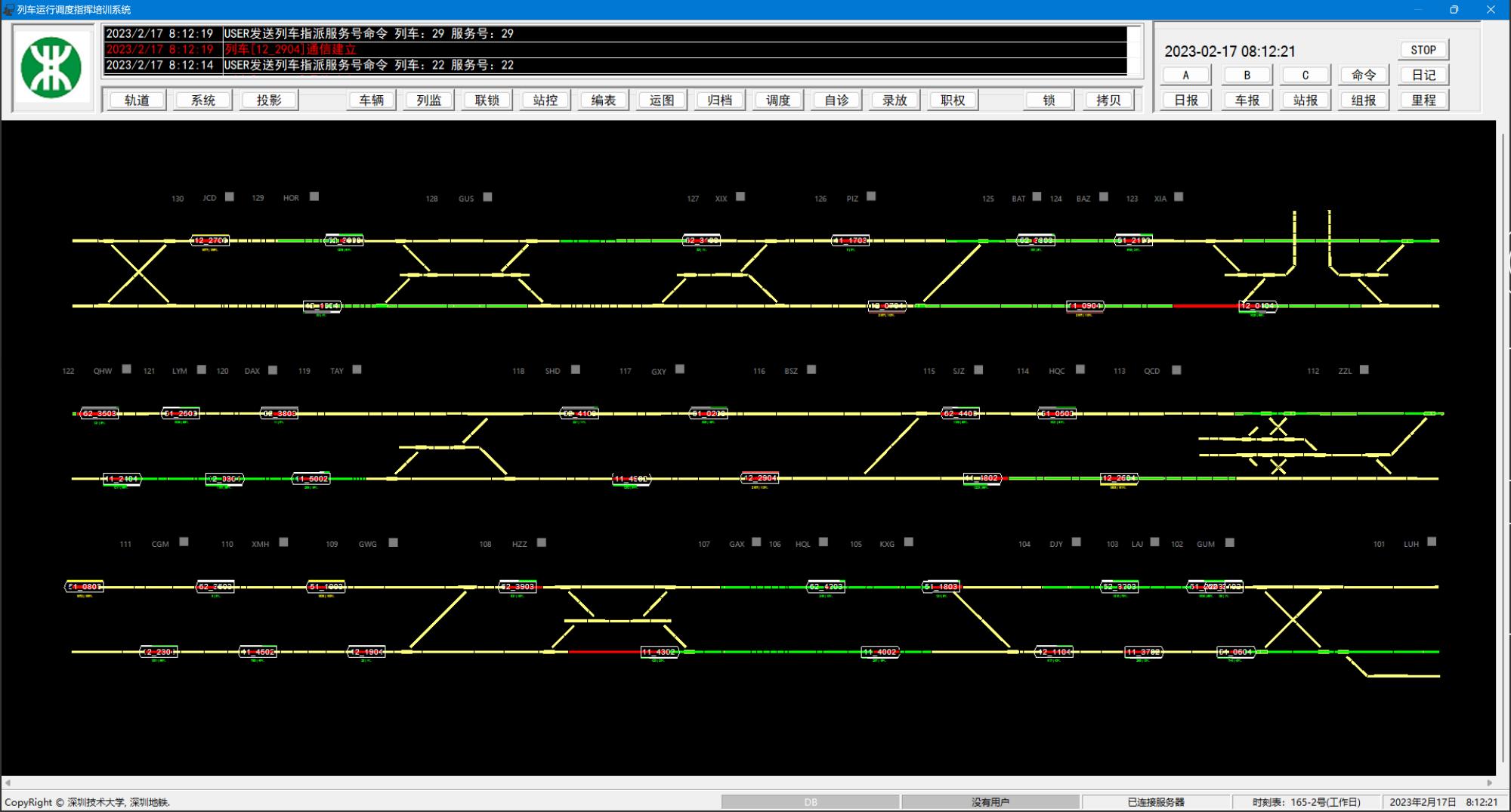
Task: Select the red 通信建立 log message
Action: click(x=291, y=49)
